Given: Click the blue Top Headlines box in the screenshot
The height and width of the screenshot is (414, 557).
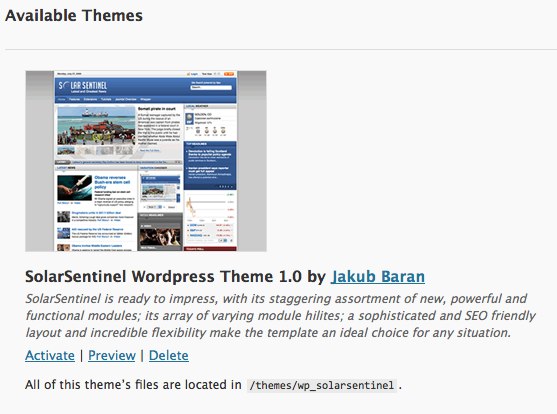Looking at the screenshot, I should (x=210, y=166).
